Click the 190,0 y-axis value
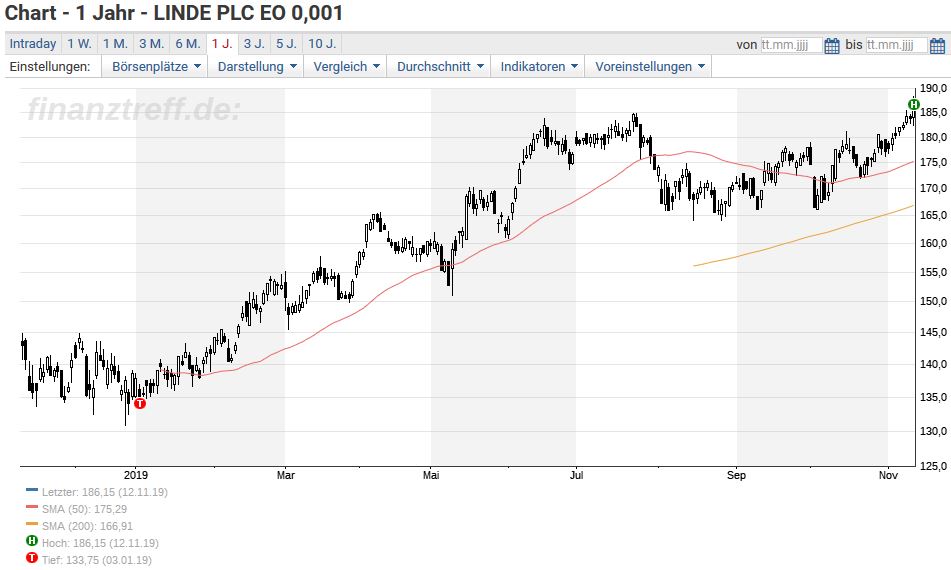 click(933, 89)
